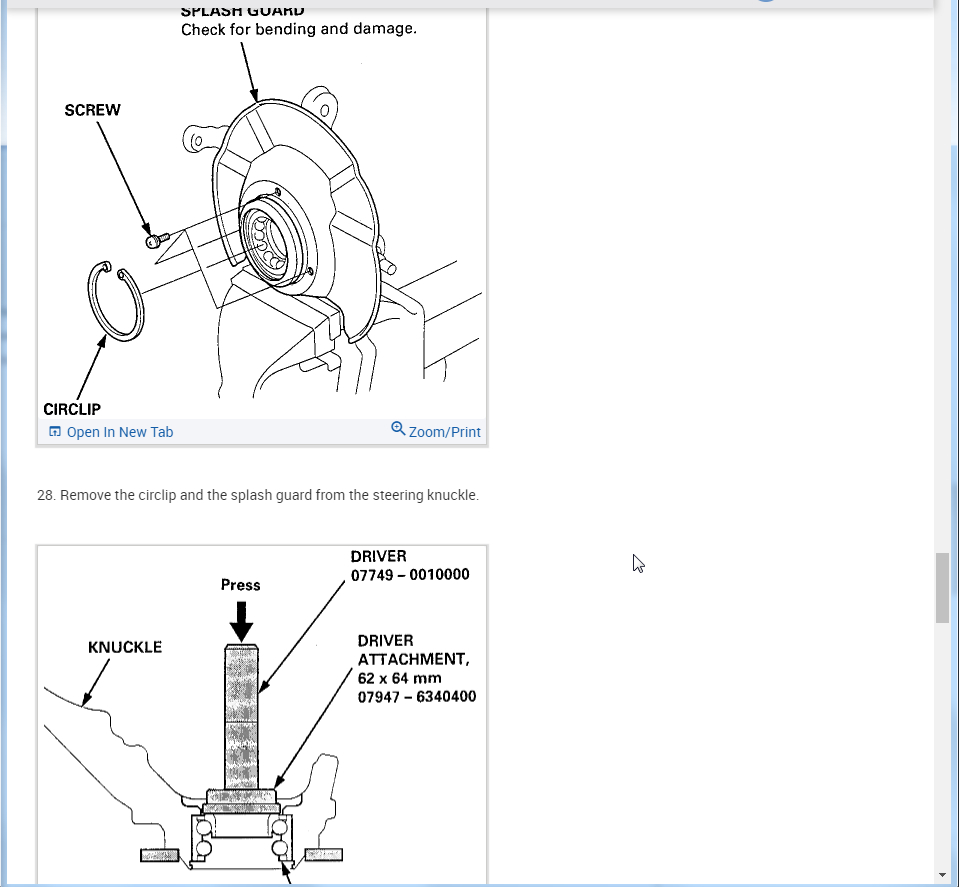This screenshot has height=887, width=959.
Task: Click the CIRCLIP label in the diagram
Action: (72, 409)
